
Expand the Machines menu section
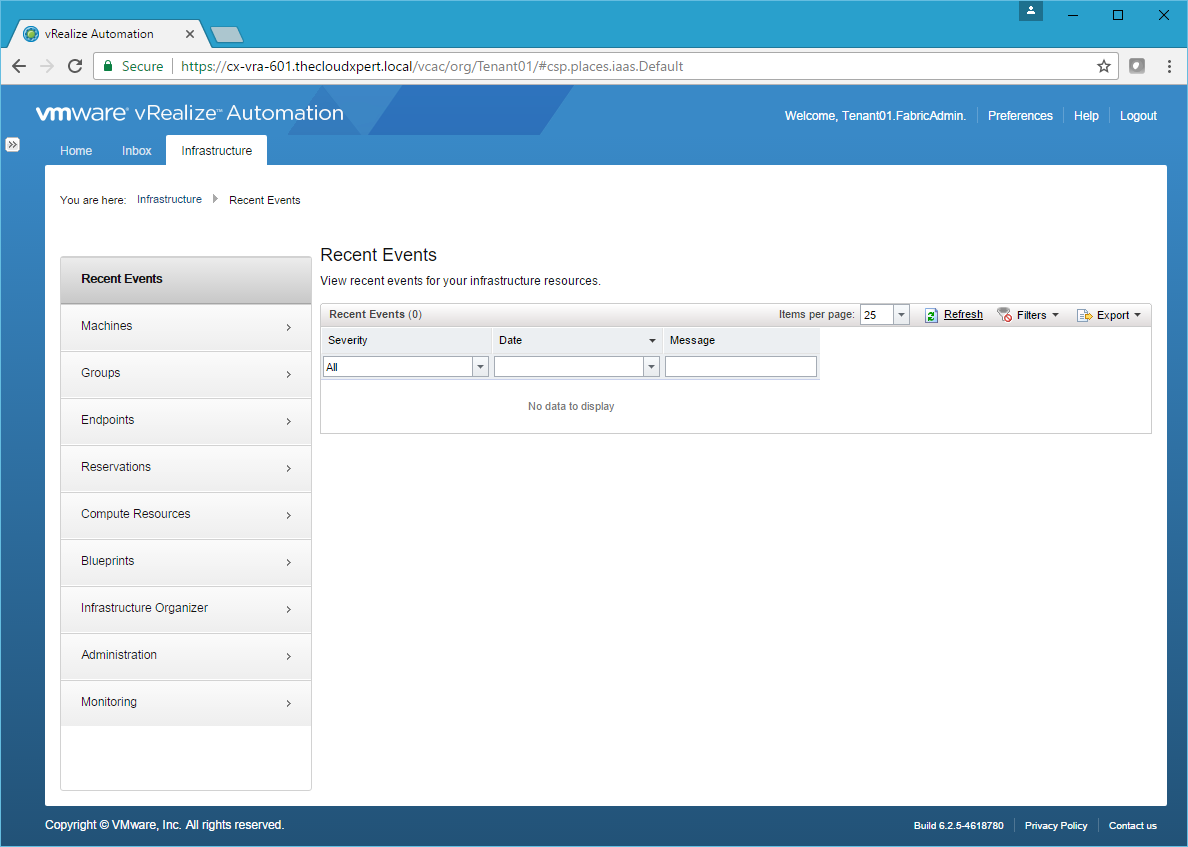[x=185, y=327]
